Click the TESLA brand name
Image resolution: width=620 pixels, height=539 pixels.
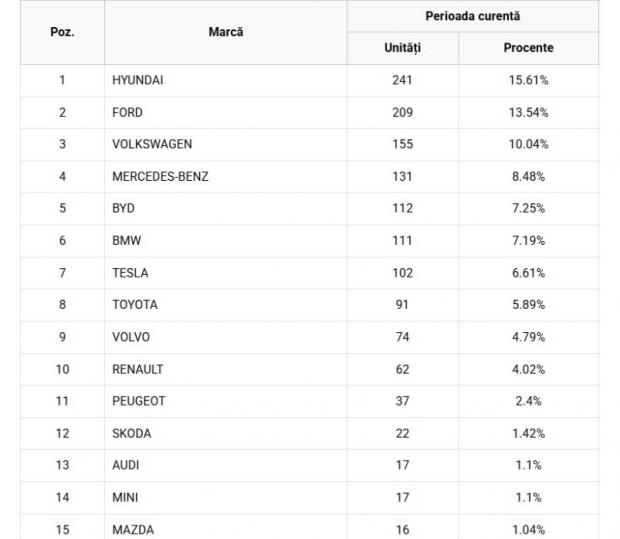coord(130,273)
